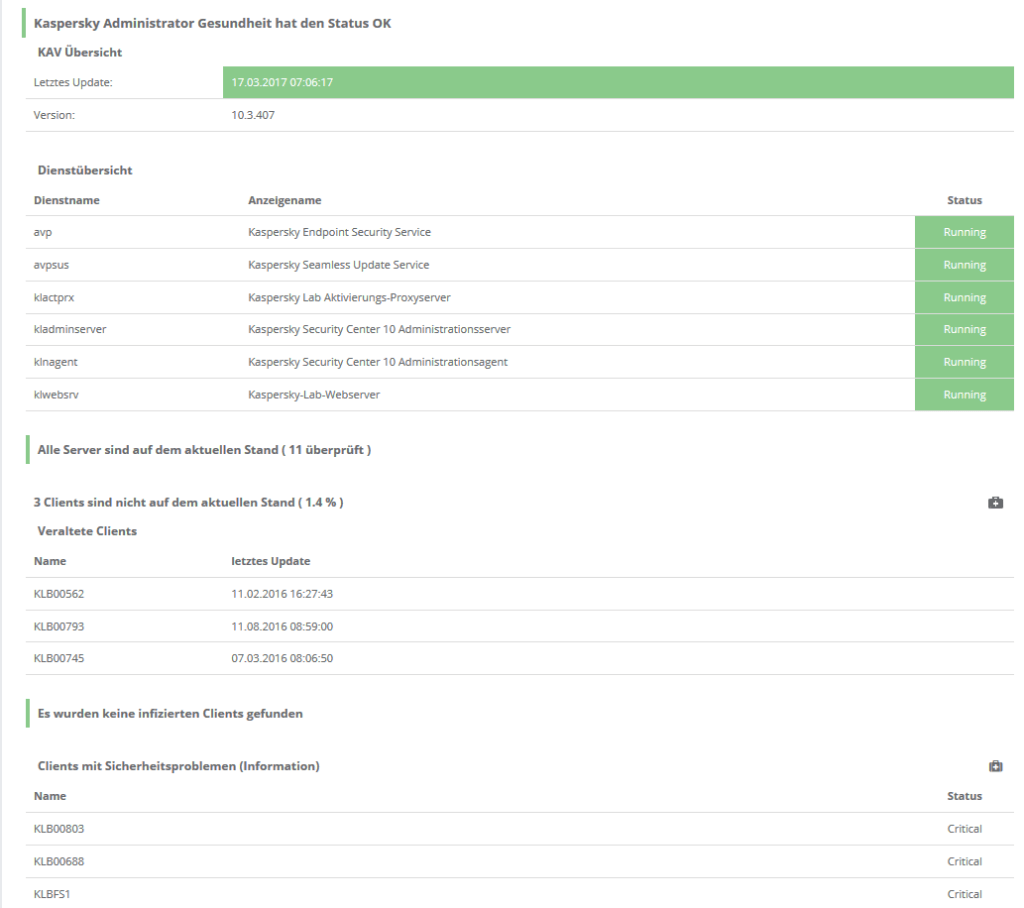The height and width of the screenshot is (908, 1024).
Task: Click the Status header in Dienstübersicht table
Action: coord(964,201)
